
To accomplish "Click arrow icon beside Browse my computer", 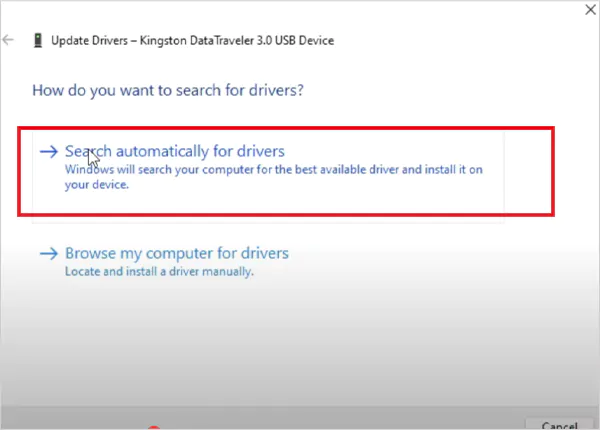I will tap(49, 253).
